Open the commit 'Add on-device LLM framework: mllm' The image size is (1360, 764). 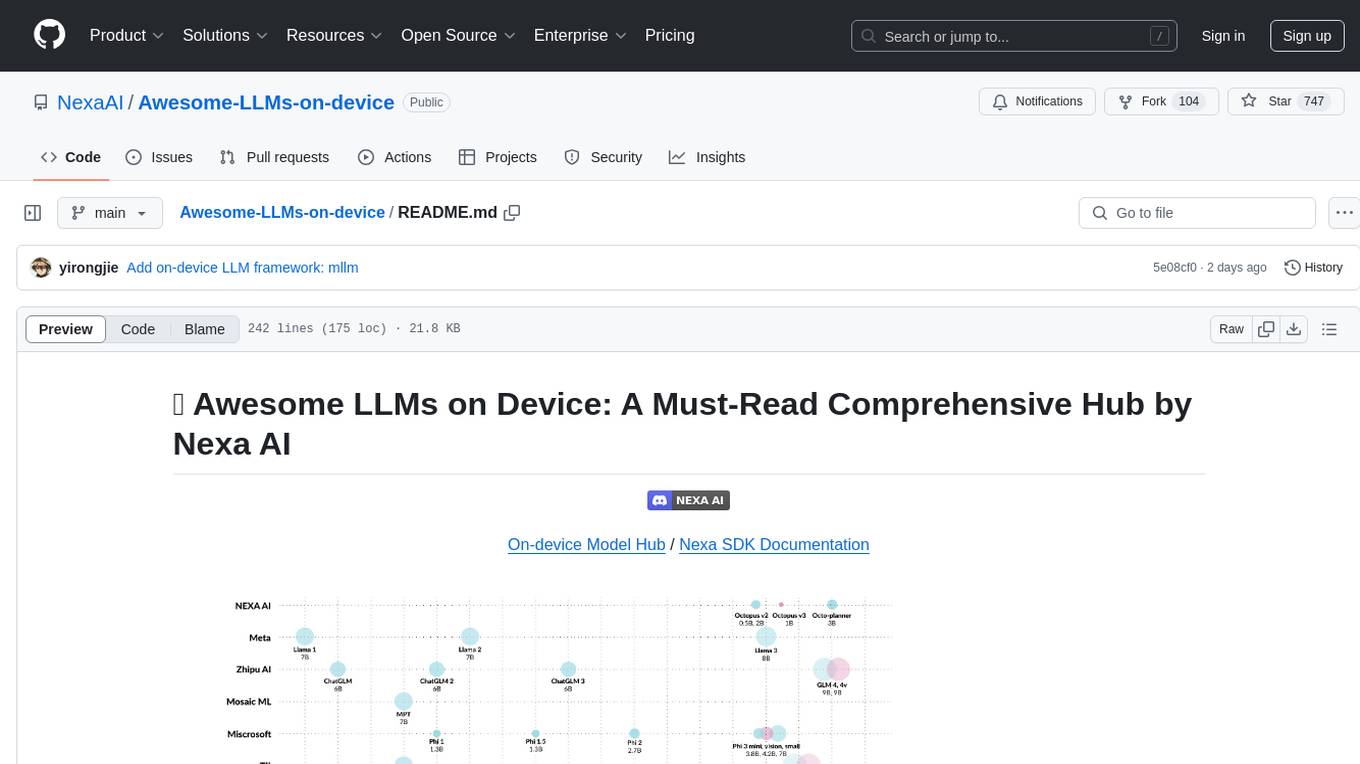[x=242, y=268]
